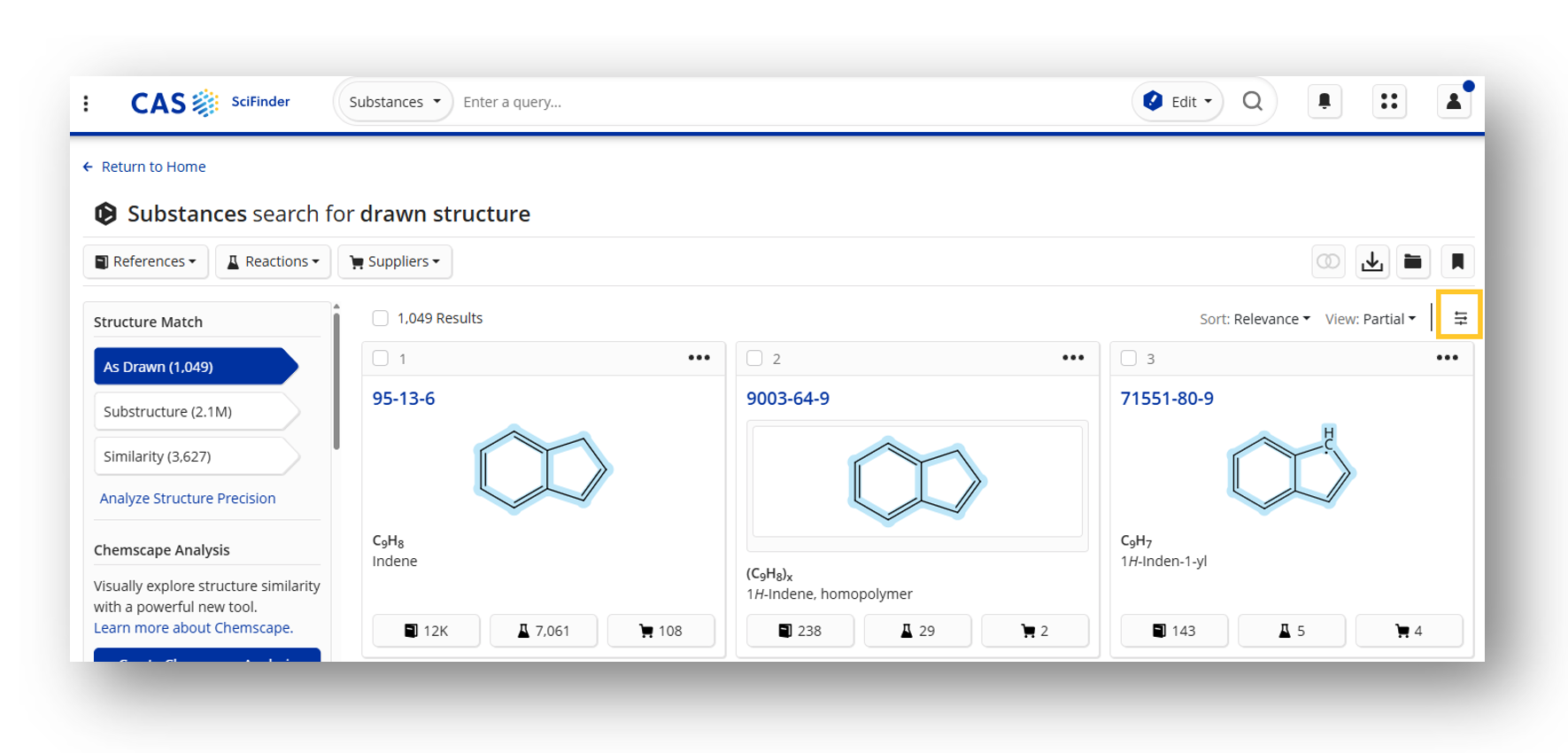The height and width of the screenshot is (753, 1568).
Task: Open the vertical dots main menu
Action: click(86, 103)
